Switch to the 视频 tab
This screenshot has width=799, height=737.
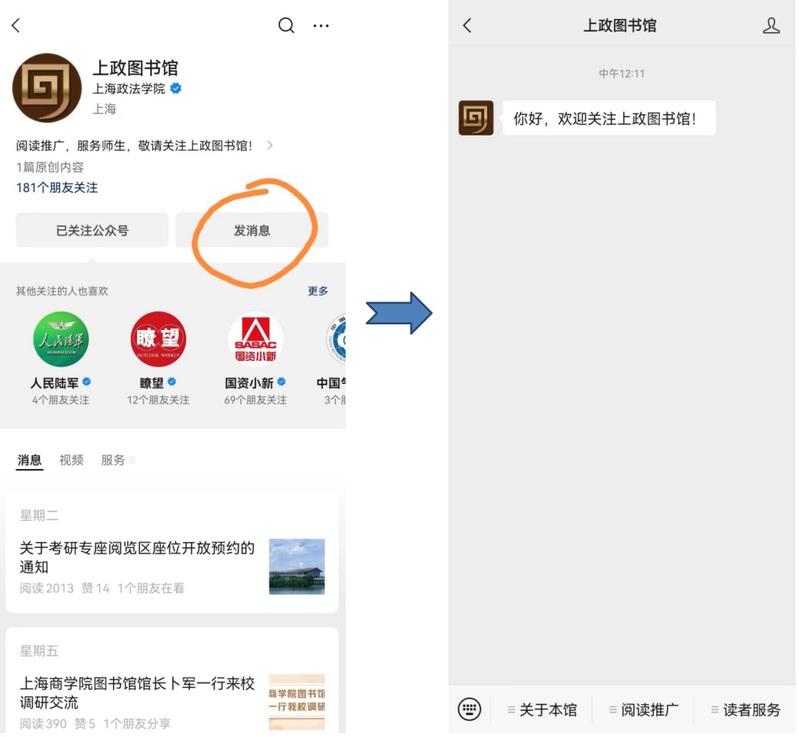point(71,460)
